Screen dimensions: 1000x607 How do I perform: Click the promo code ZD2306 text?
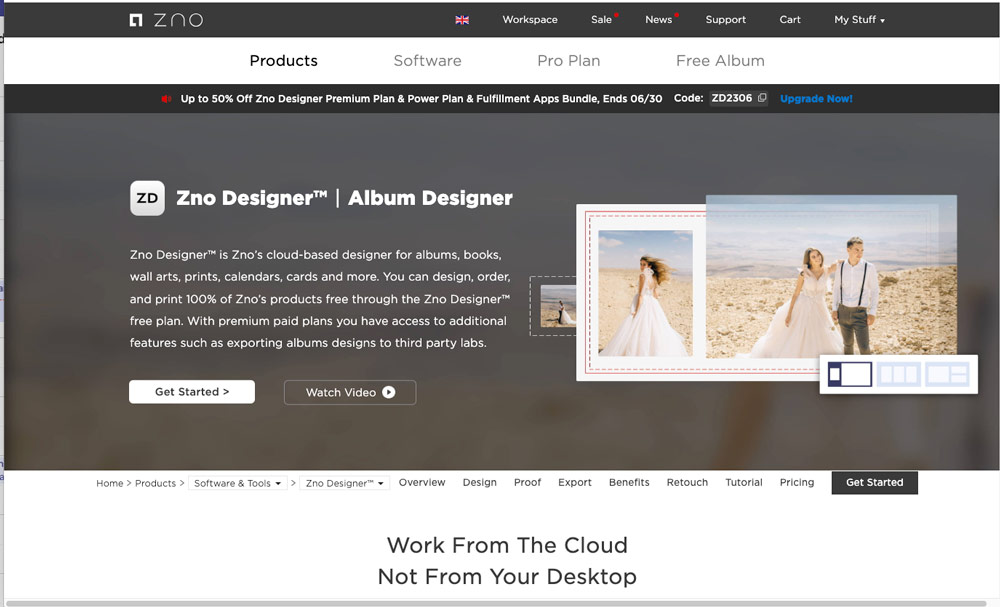coord(732,98)
